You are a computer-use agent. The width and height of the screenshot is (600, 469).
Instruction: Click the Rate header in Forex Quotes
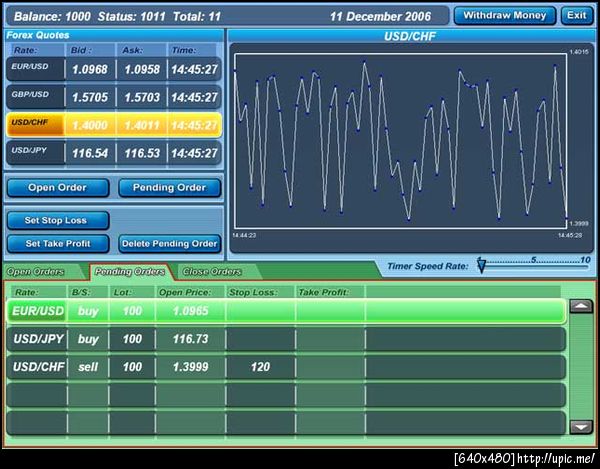coord(25,50)
